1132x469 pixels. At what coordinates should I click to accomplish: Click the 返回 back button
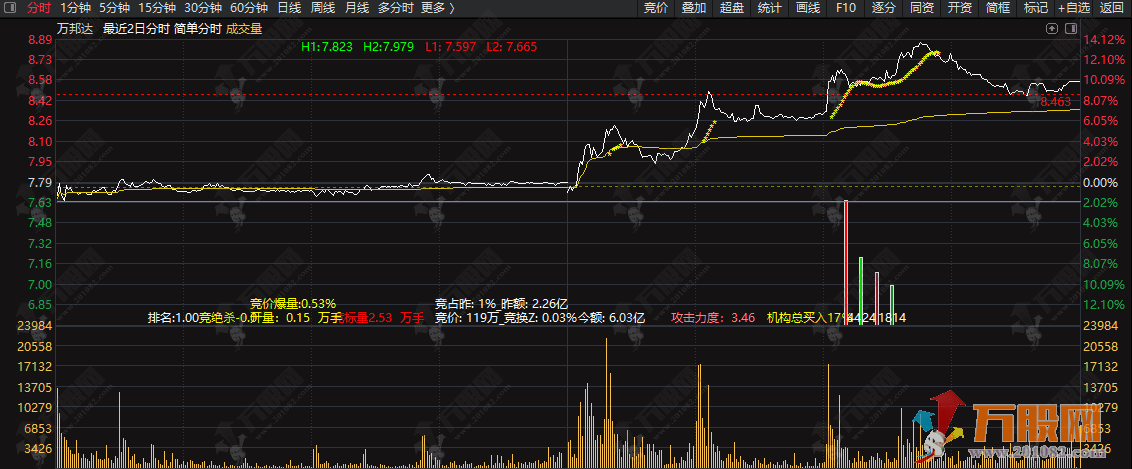pos(1112,8)
